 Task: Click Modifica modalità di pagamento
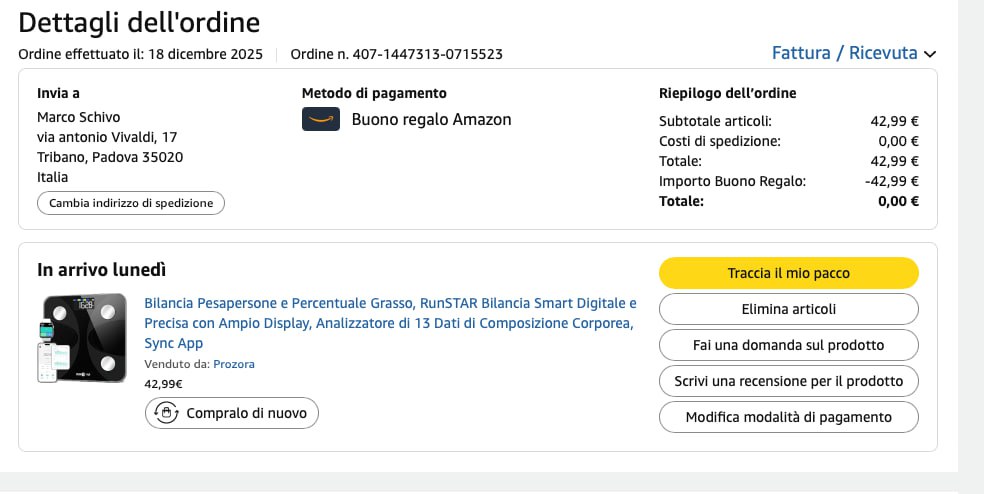coord(788,417)
